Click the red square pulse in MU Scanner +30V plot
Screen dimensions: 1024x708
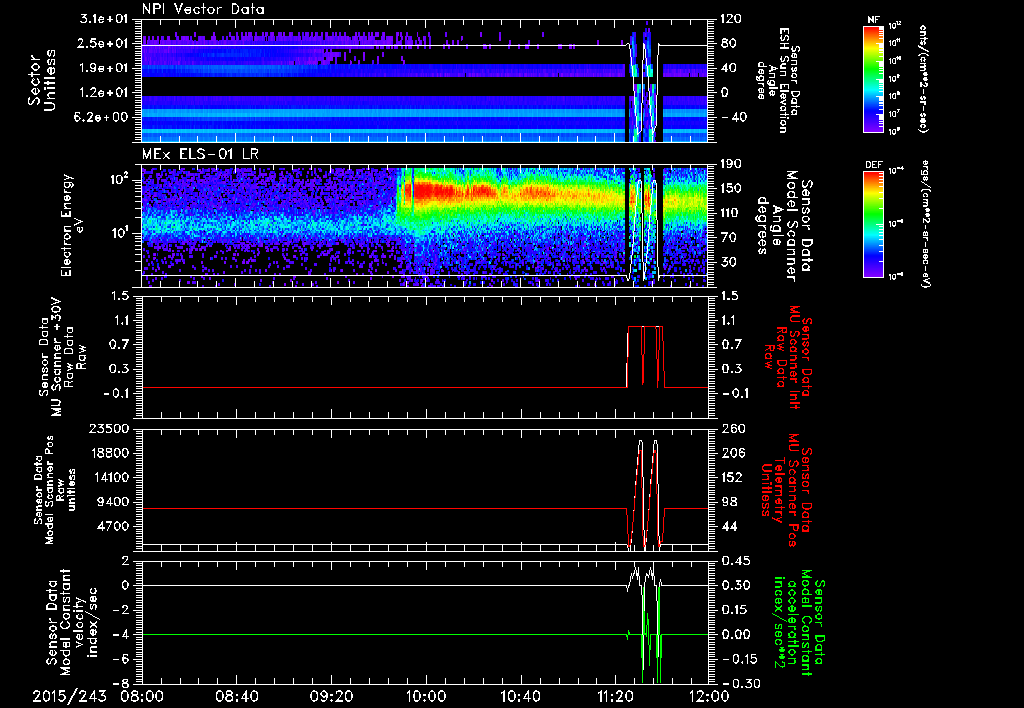pos(645,357)
